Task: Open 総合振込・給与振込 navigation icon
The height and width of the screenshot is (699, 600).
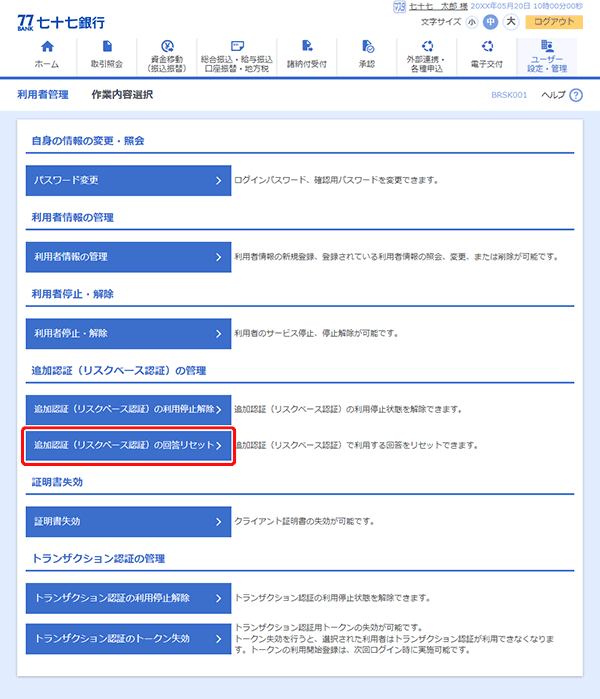Action: coord(236,46)
